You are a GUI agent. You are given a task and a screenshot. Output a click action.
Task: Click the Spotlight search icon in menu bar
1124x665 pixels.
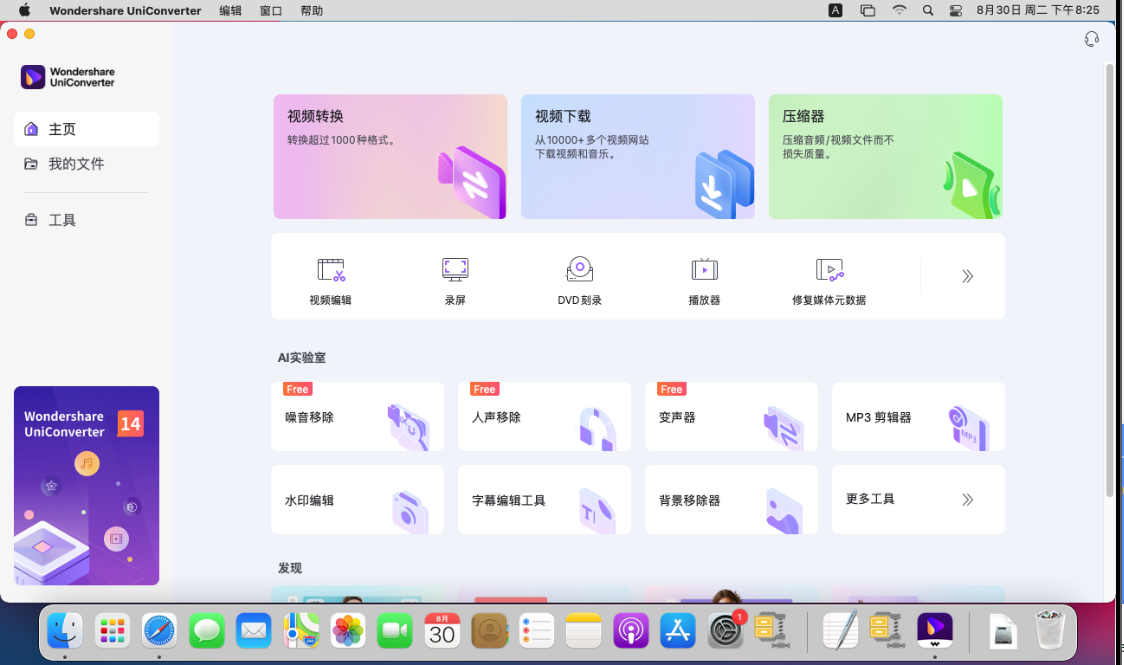click(928, 10)
